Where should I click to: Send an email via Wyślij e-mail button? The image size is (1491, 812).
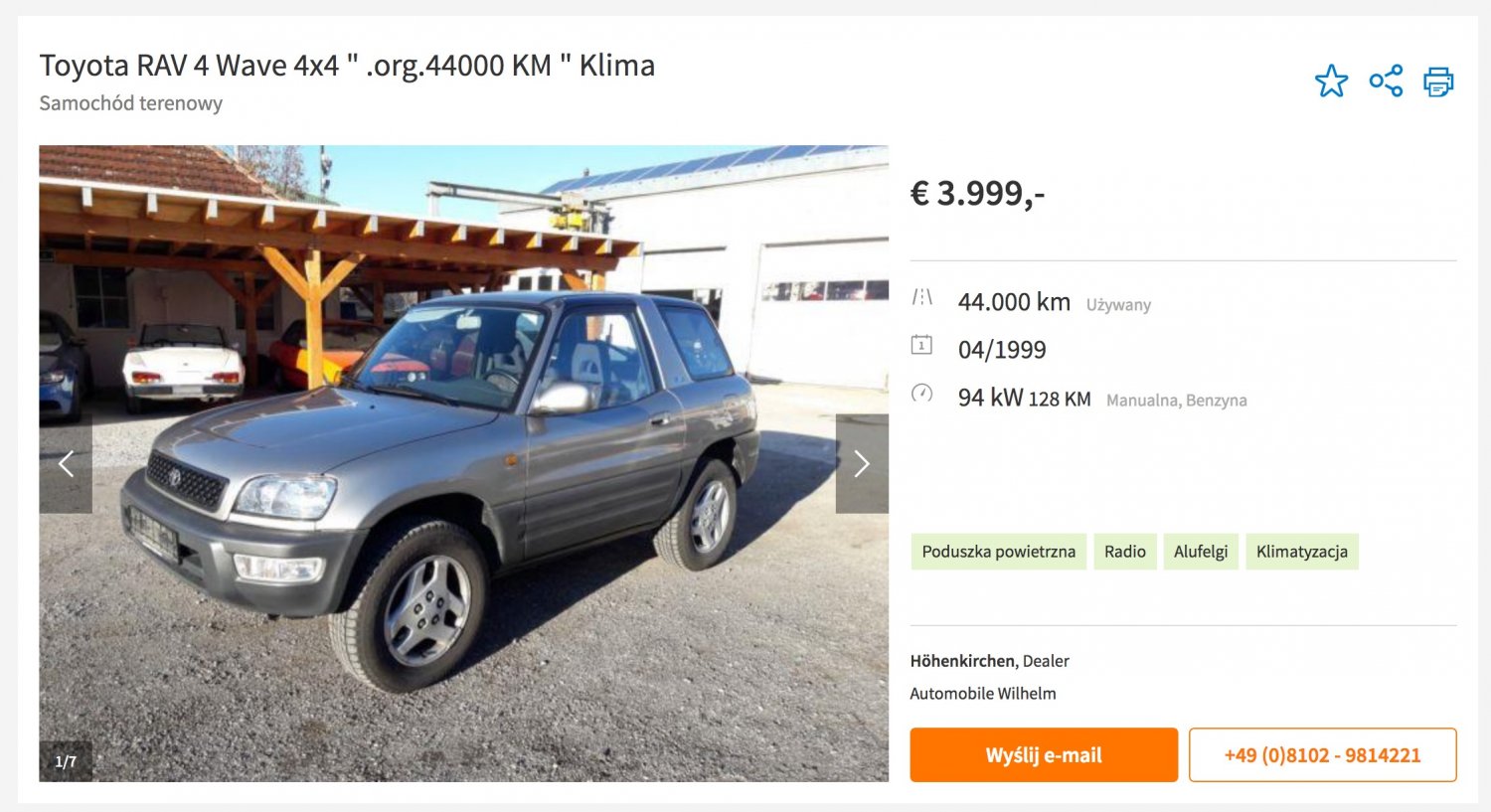[x=1044, y=755]
